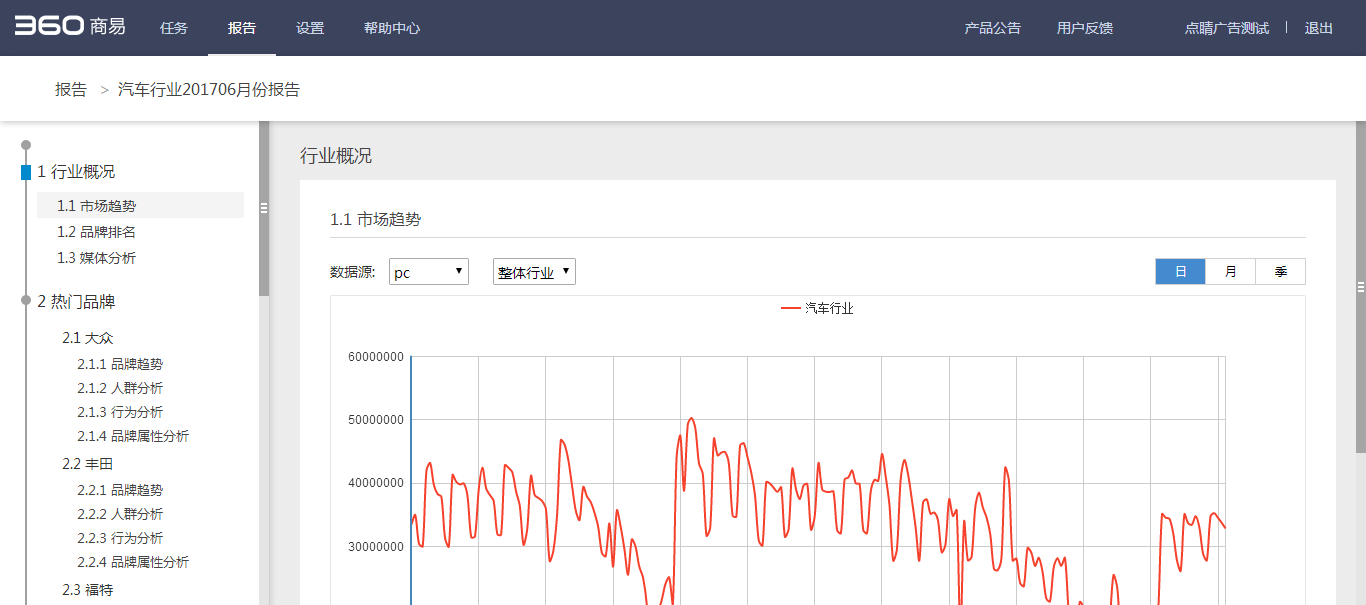
Task: Toggle the 汽车行业 legend series
Action: pyautogui.click(x=817, y=308)
